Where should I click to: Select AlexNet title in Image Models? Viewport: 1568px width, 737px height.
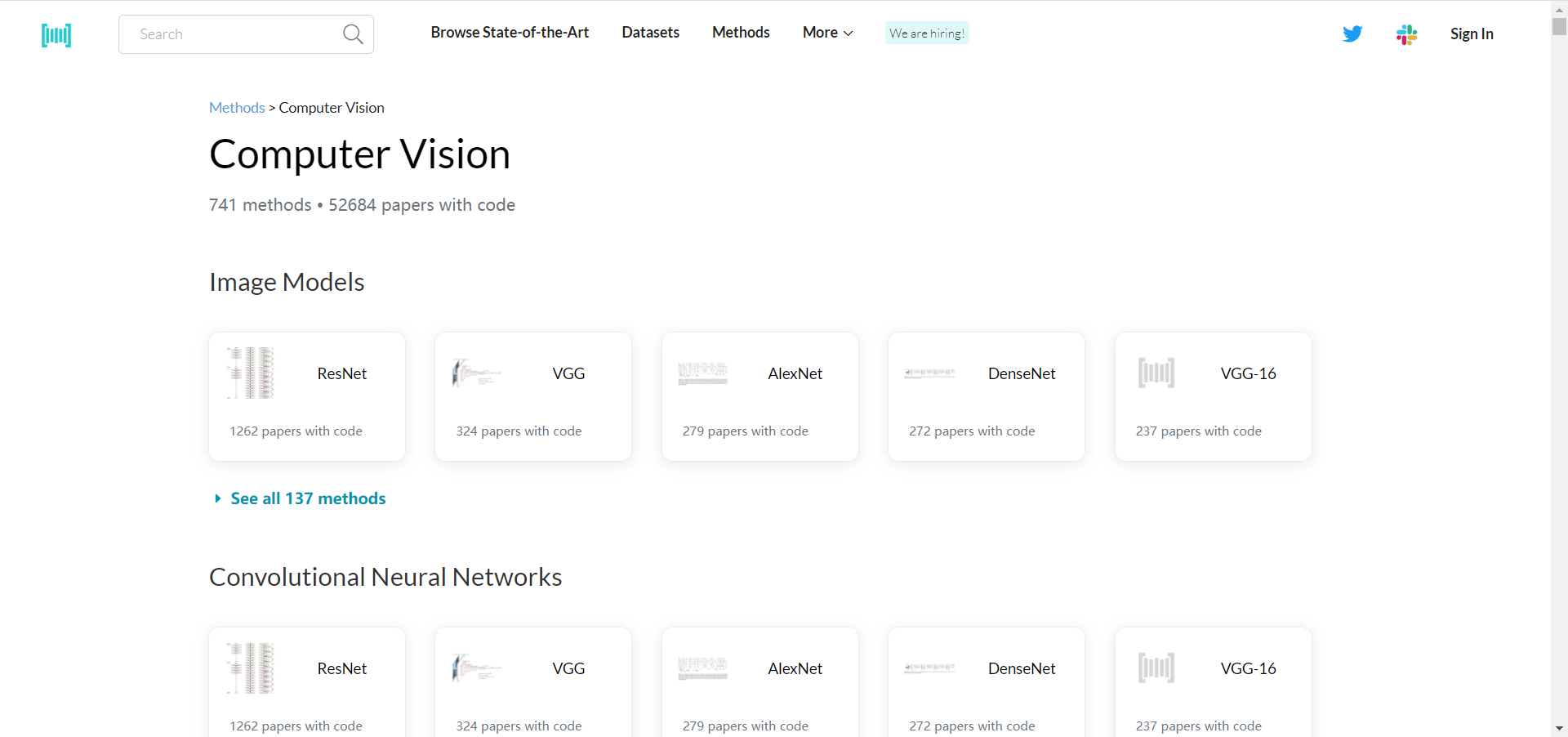point(795,373)
